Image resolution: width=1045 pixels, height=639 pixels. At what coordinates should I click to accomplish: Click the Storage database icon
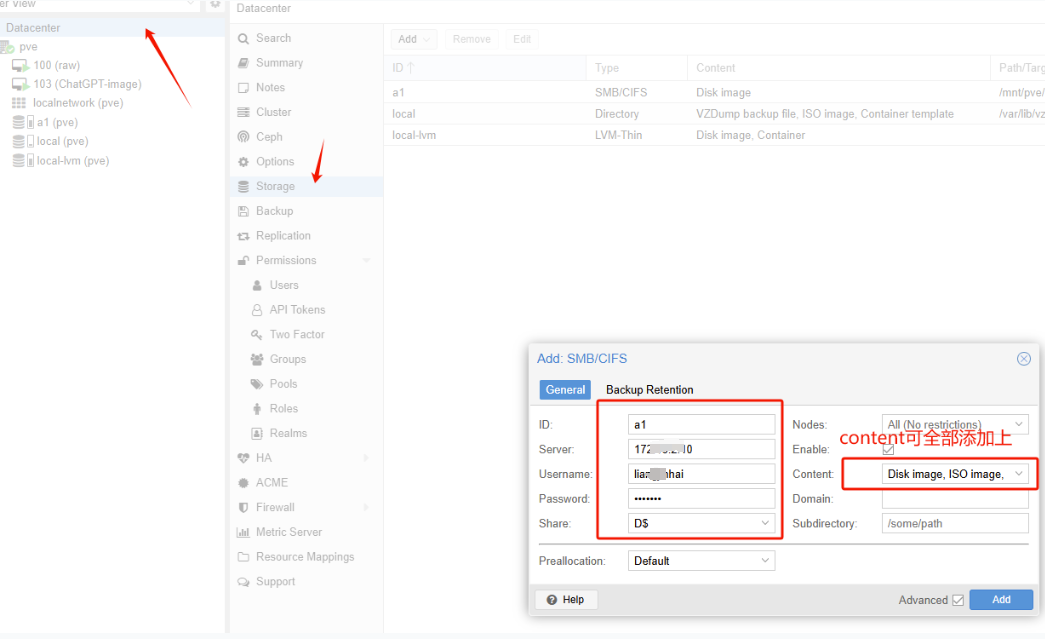tap(243, 186)
